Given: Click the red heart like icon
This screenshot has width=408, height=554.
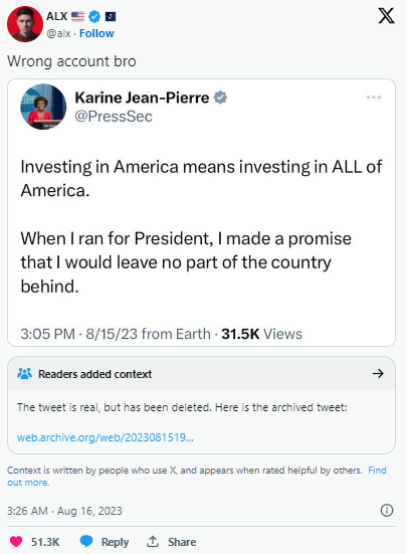Looking at the screenshot, I should pos(16,541).
